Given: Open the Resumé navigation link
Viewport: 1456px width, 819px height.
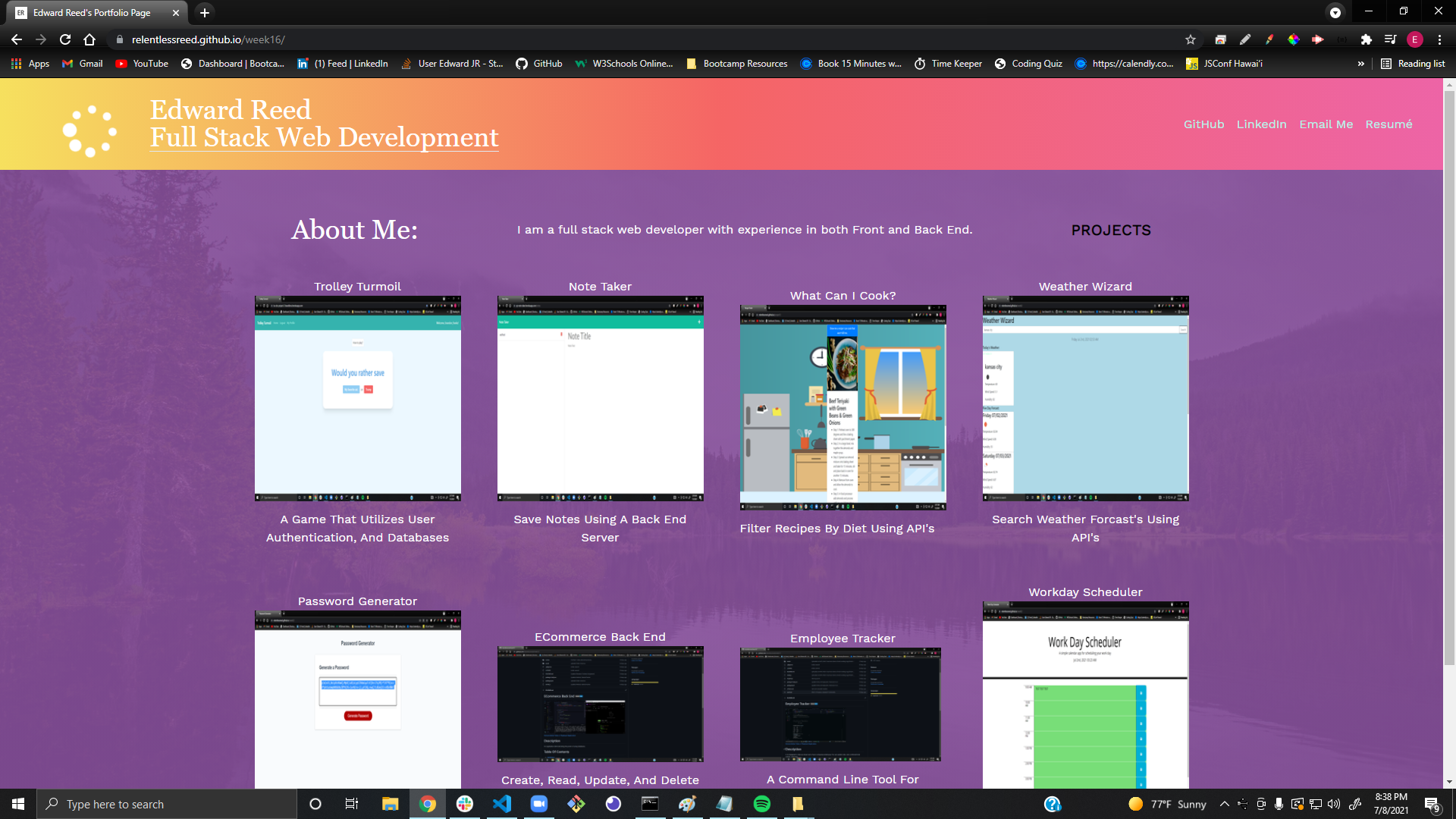Looking at the screenshot, I should click(1389, 124).
